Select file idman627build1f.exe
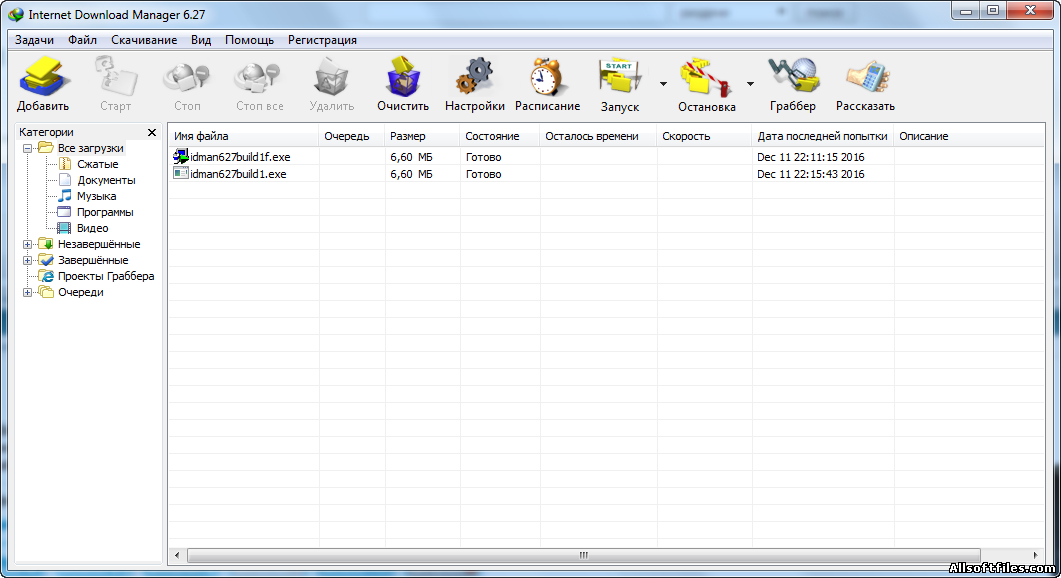Screen dimensions: 1061x578 tap(240, 157)
